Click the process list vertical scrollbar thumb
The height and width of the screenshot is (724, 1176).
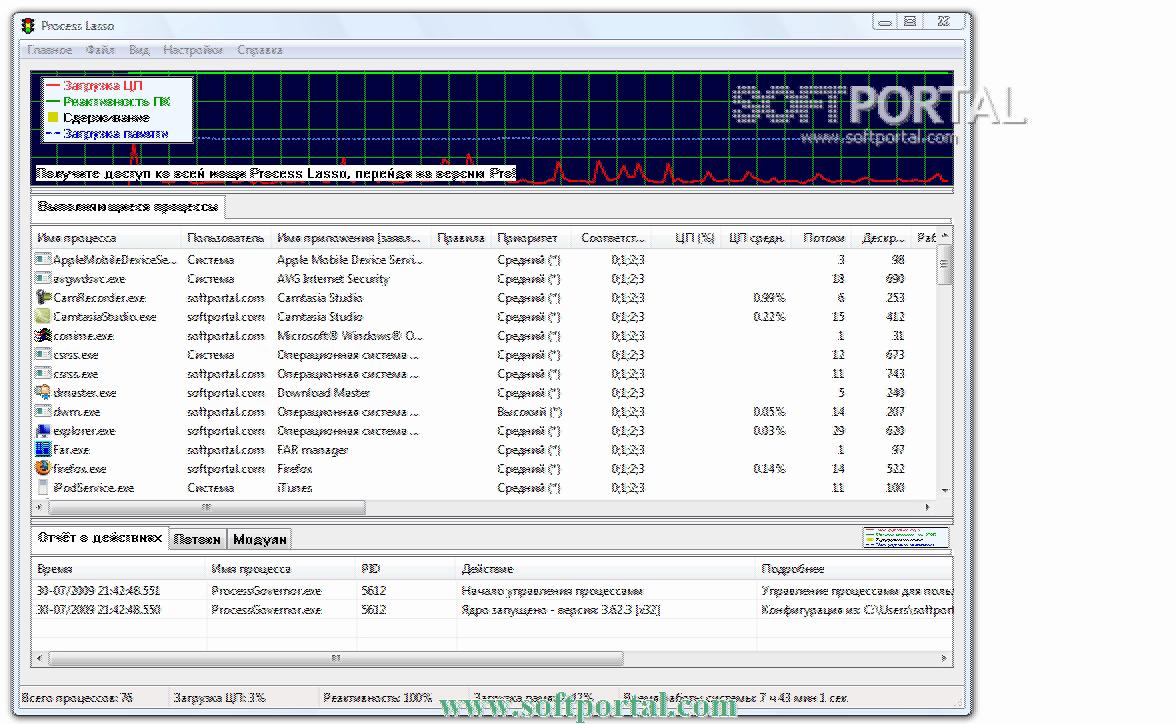(x=944, y=266)
